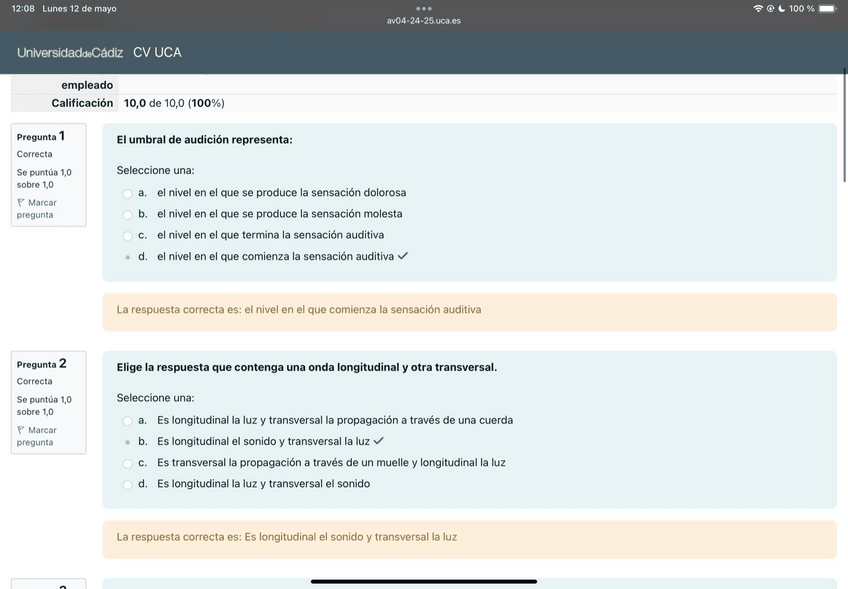Open the CV UCA home link
848x589 pixels.
pyautogui.click(x=157, y=52)
